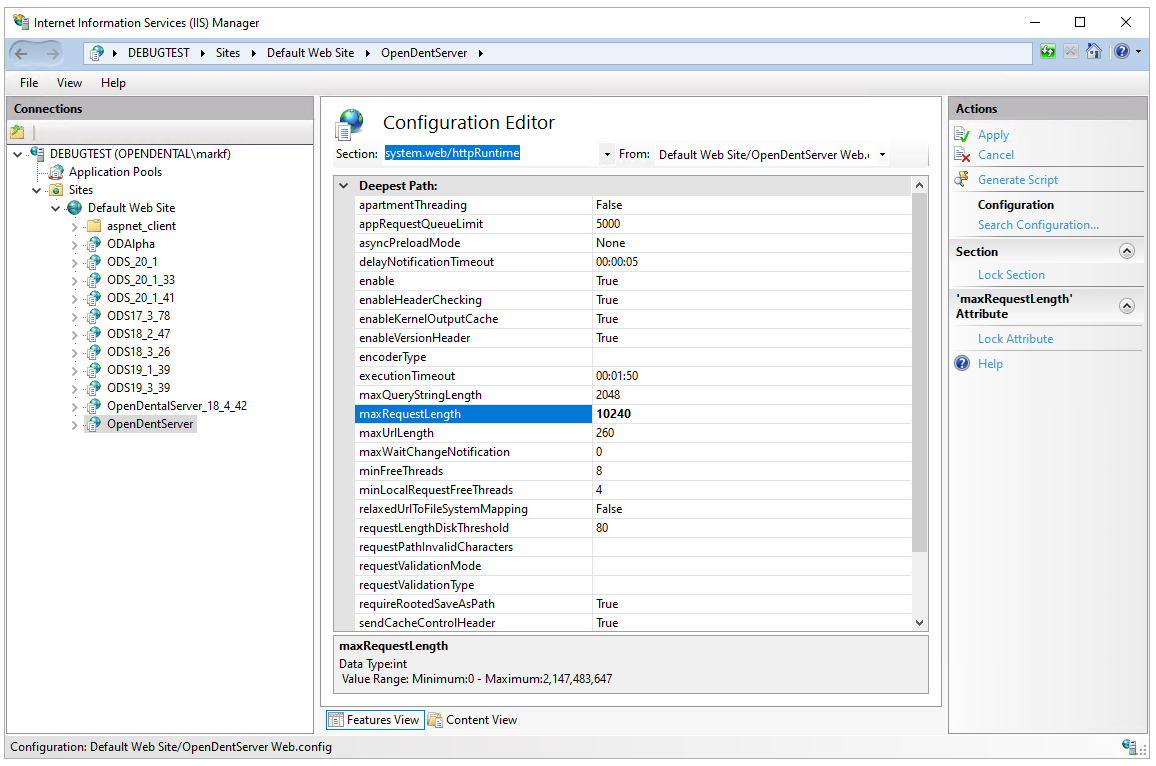Click the root node icon in breadcrumb bar
This screenshot has height=766, width=1156.
click(x=97, y=53)
